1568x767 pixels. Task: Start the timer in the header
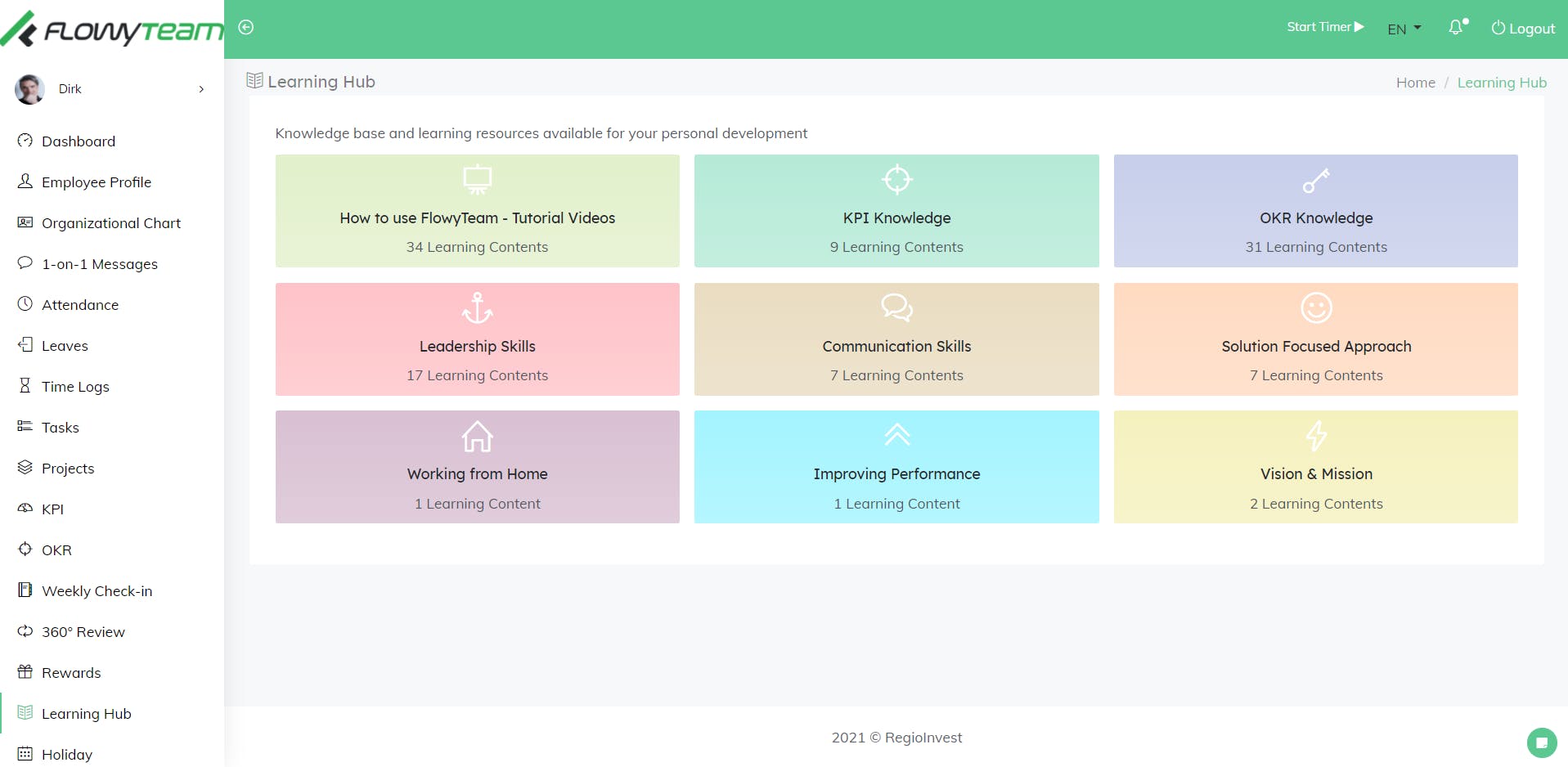point(1325,27)
